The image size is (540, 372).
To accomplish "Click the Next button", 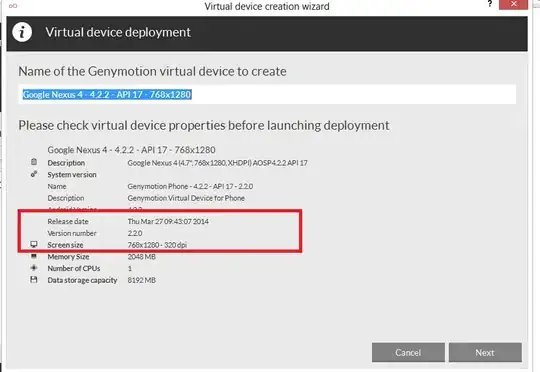I will [485, 352].
